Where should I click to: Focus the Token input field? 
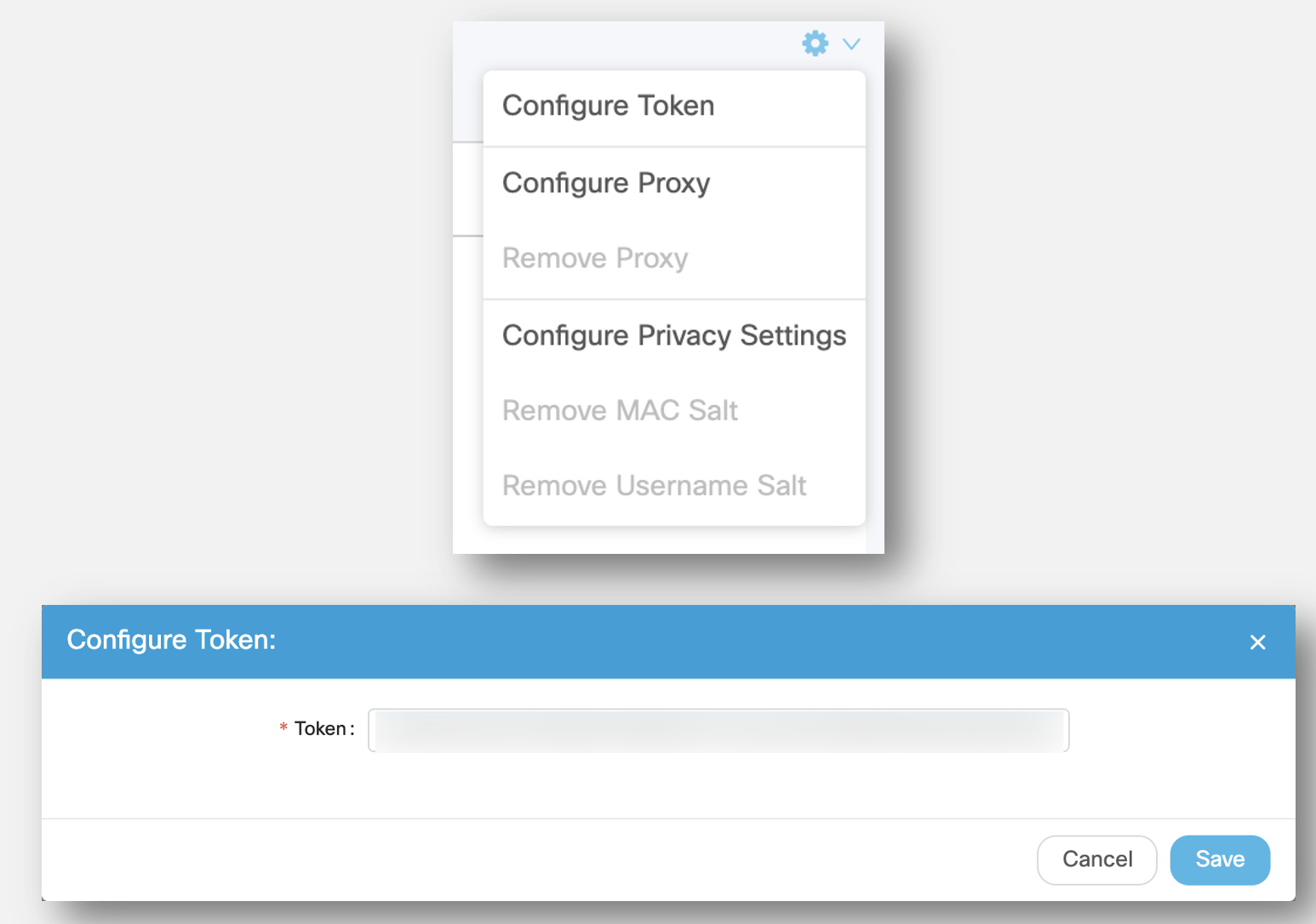(x=718, y=730)
